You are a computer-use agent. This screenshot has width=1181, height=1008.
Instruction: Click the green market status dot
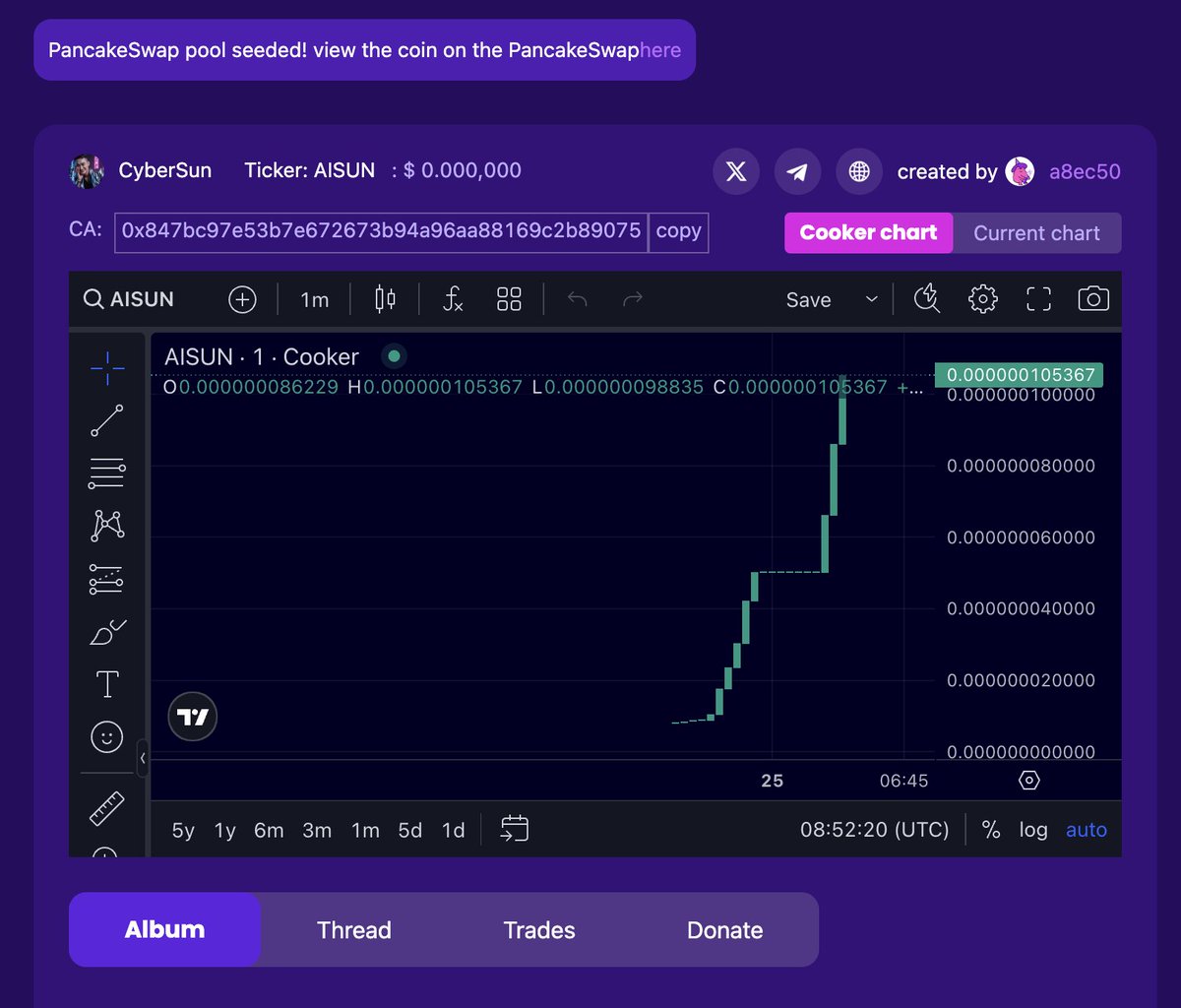tap(394, 356)
